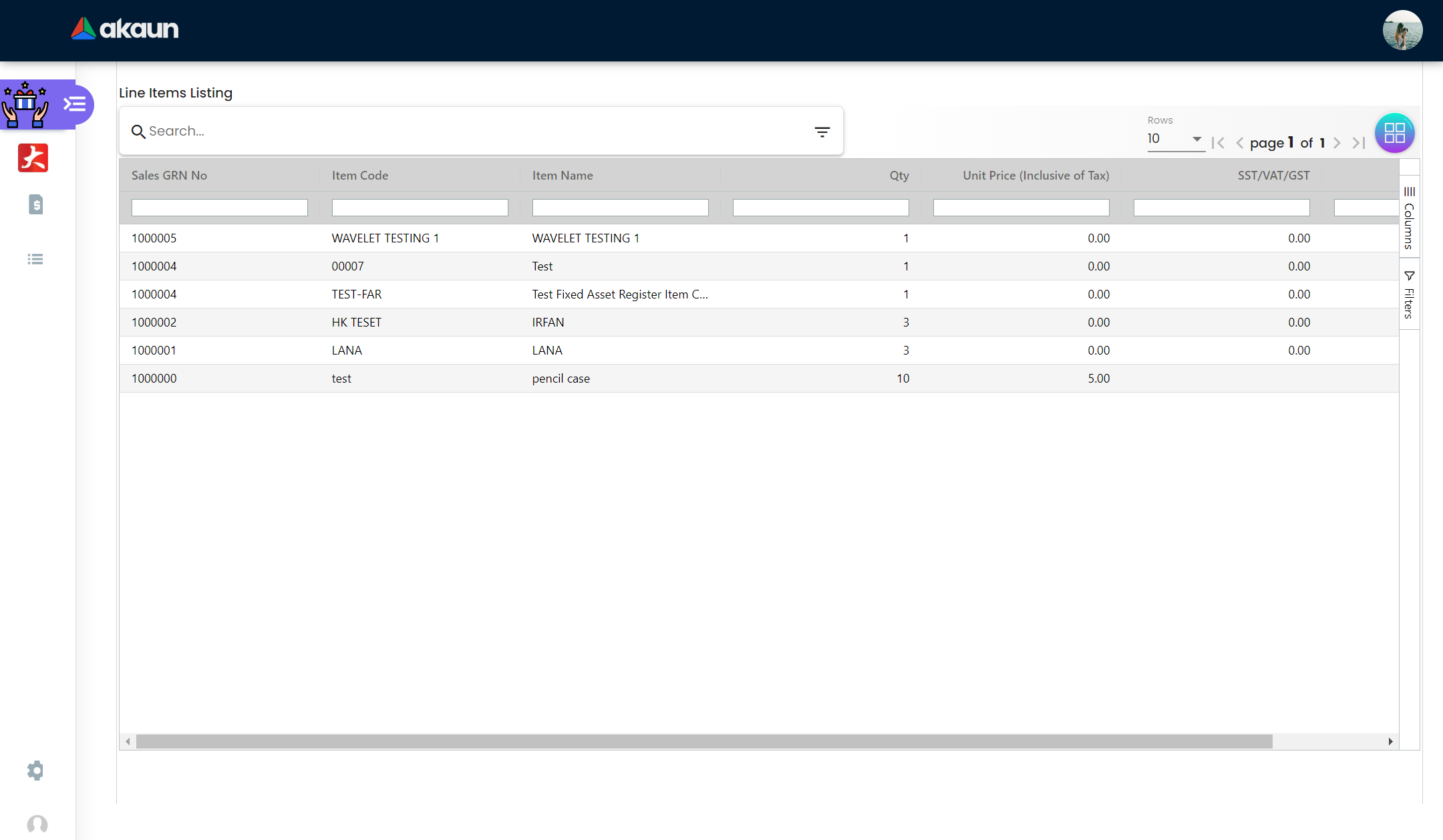Jump to the last page
The image size is (1443, 840).
point(1358,143)
